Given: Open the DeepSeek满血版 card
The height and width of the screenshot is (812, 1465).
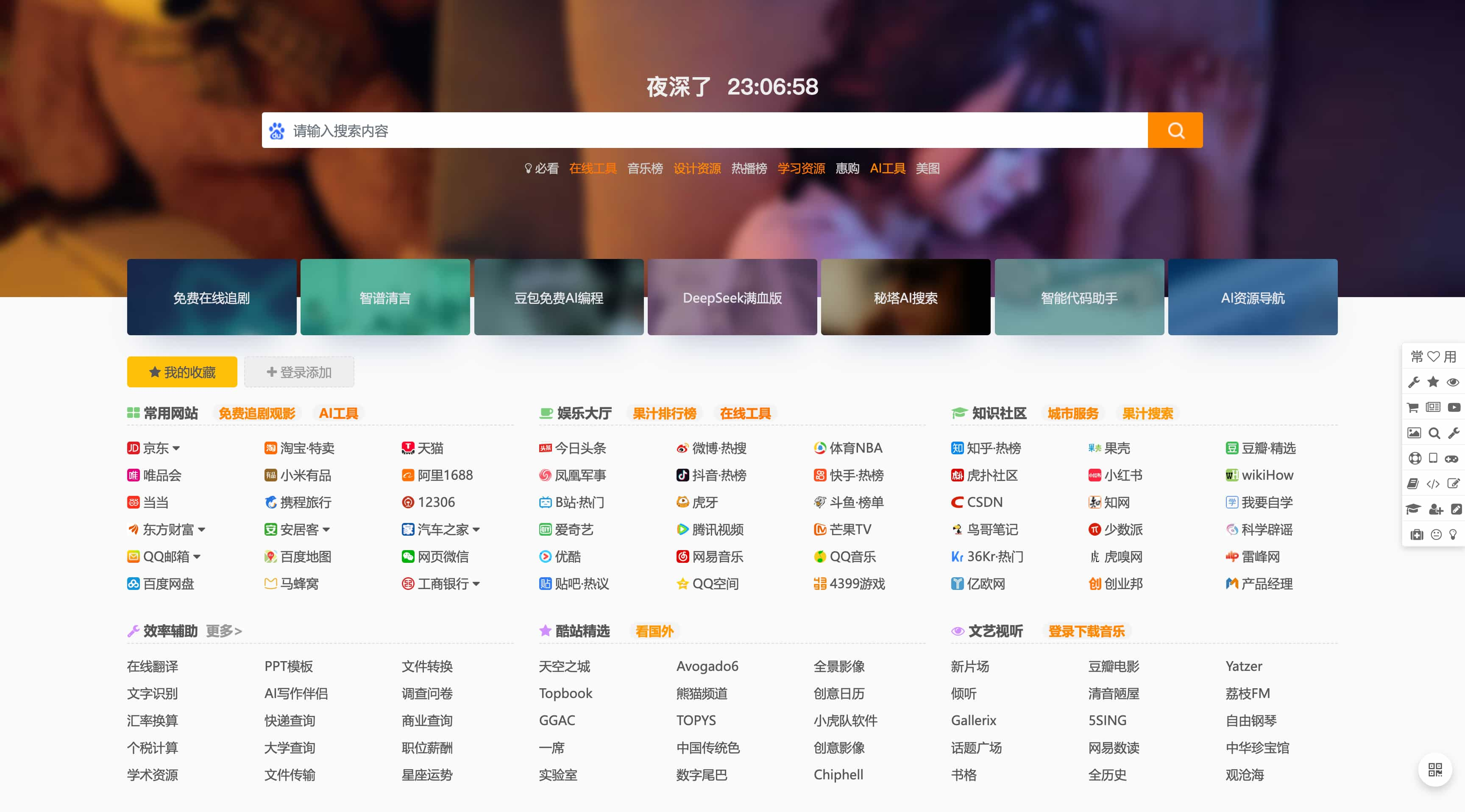Looking at the screenshot, I should 732,297.
